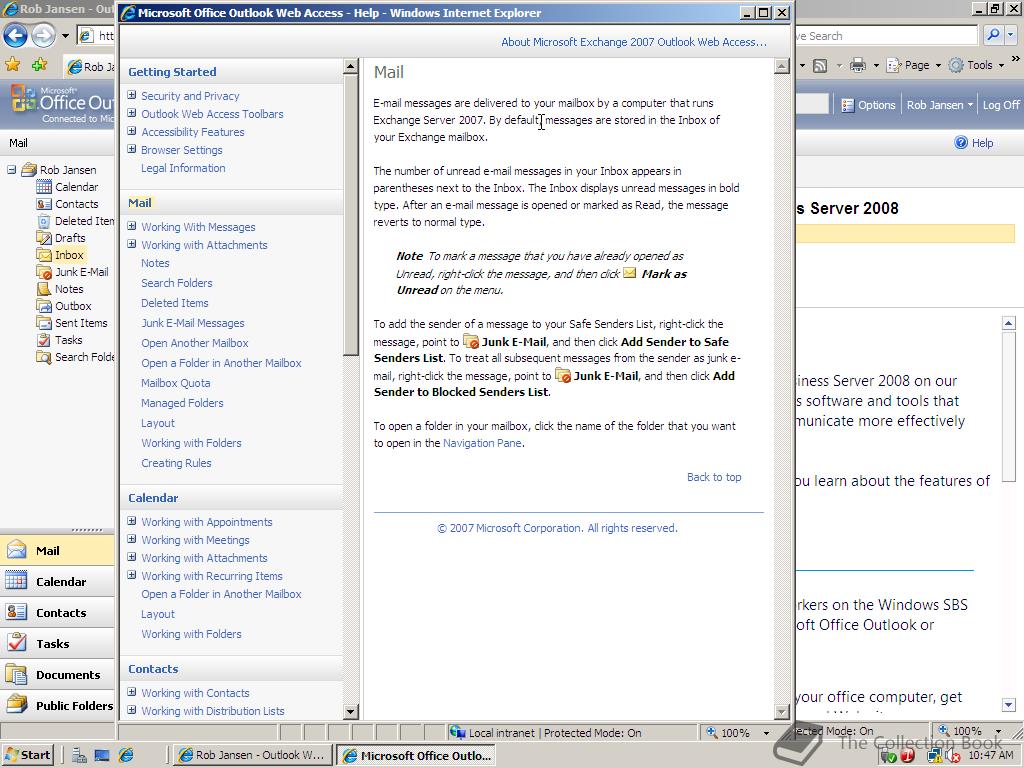Open Sent Items folder icon in tree
Screen dimensions: 1024x768
44,323
